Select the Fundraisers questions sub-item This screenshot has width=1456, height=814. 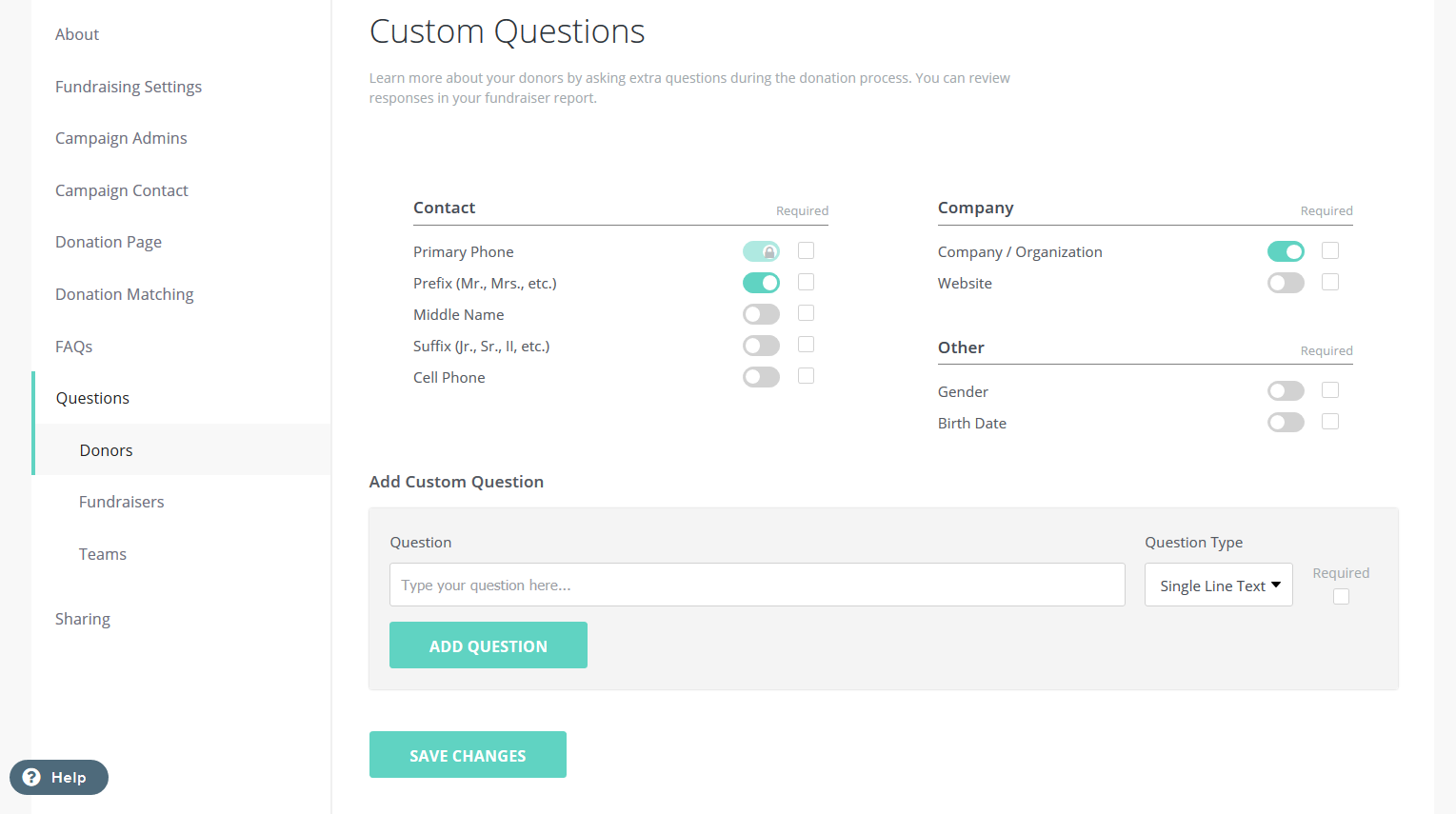pos(121,502)
